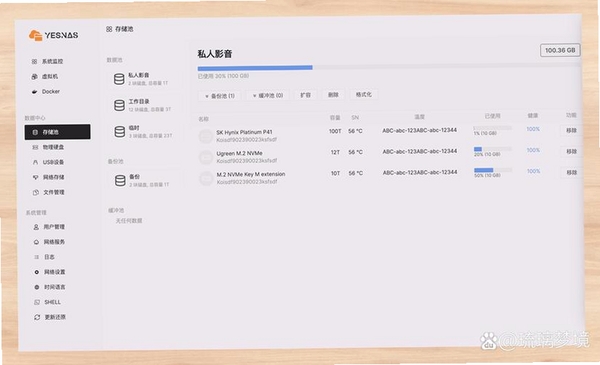Click the 20% usage bar of Ugreen M.2
Image resolution: width=600 pixels, height=365 pixels.
tap(493, 149)
